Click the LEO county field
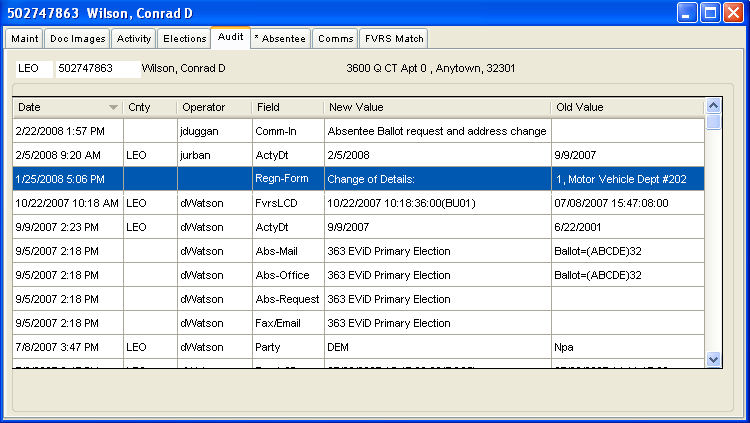750x423 pixels. click(x=35, y=69)
